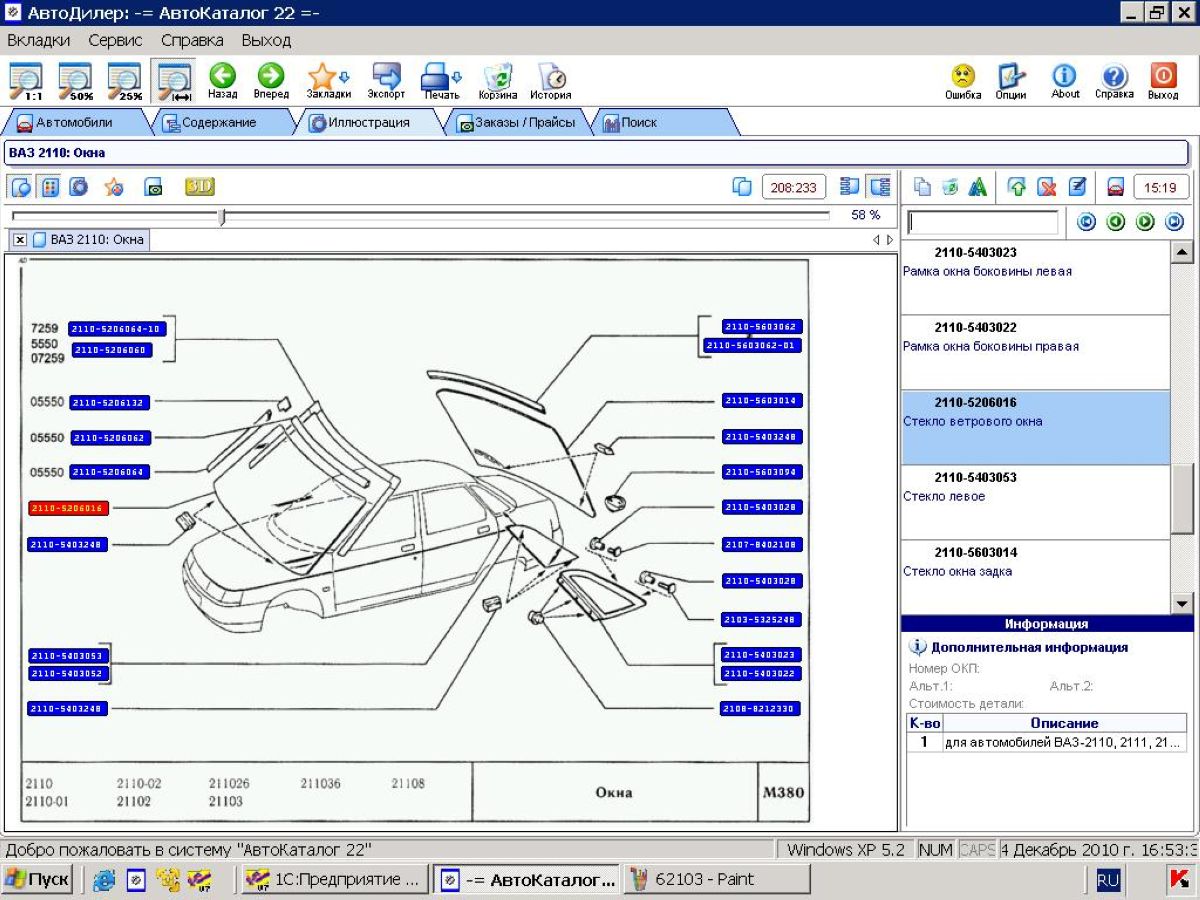Toggle the right-side parts list panel layout
Image resolution: width=1200 pixels, height=900 pixels.
click(880, 187)
